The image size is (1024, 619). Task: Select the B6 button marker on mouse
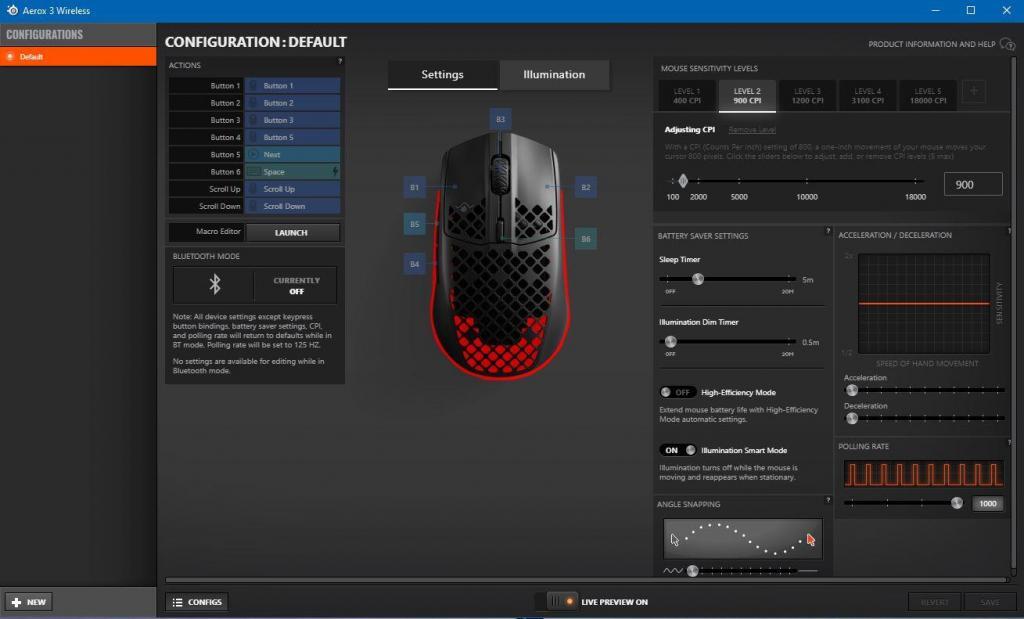pyautogui.click(x=585, y=239)
